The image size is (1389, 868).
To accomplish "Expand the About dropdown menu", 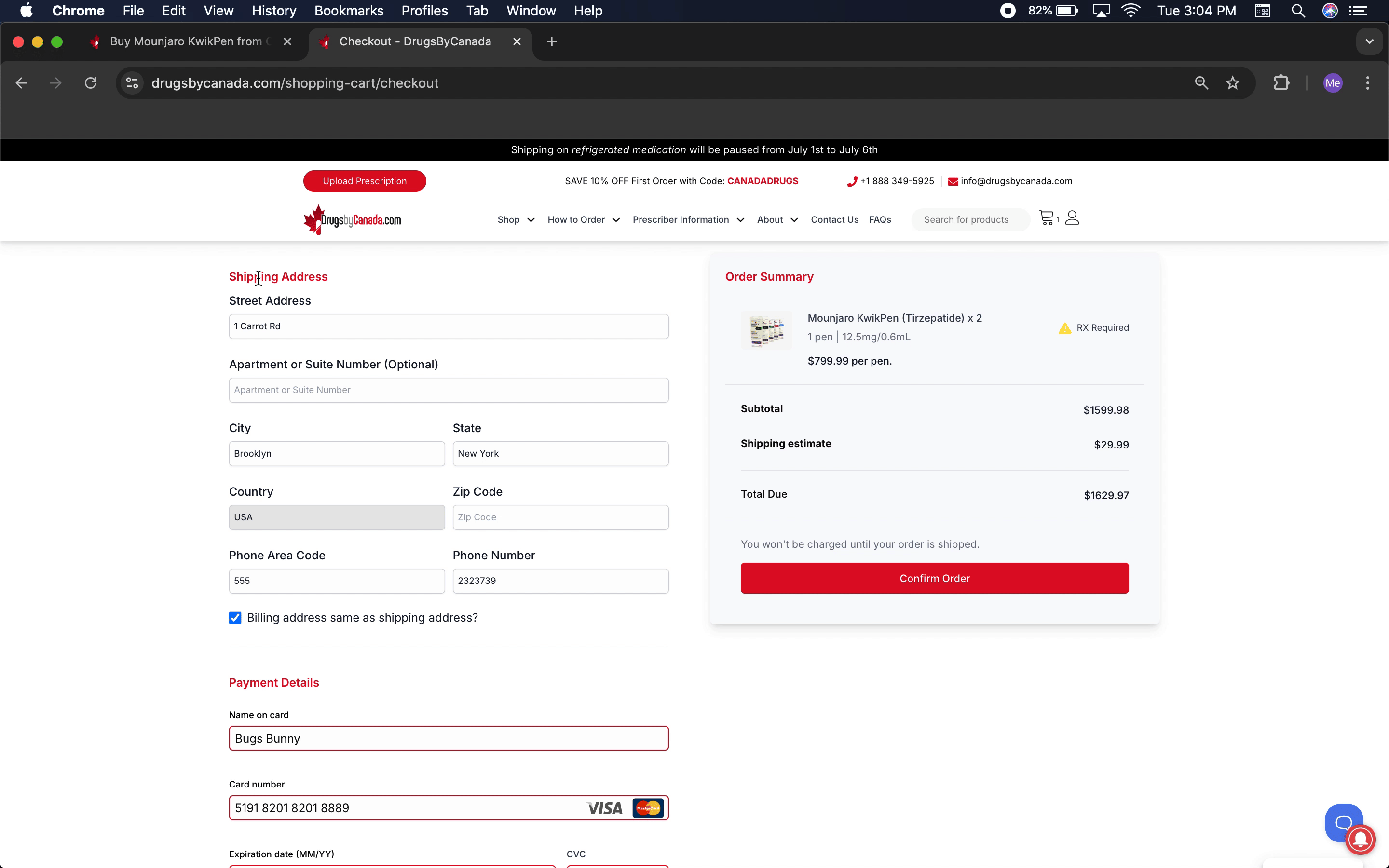I will pyautogui.click(x=776, y=220).
